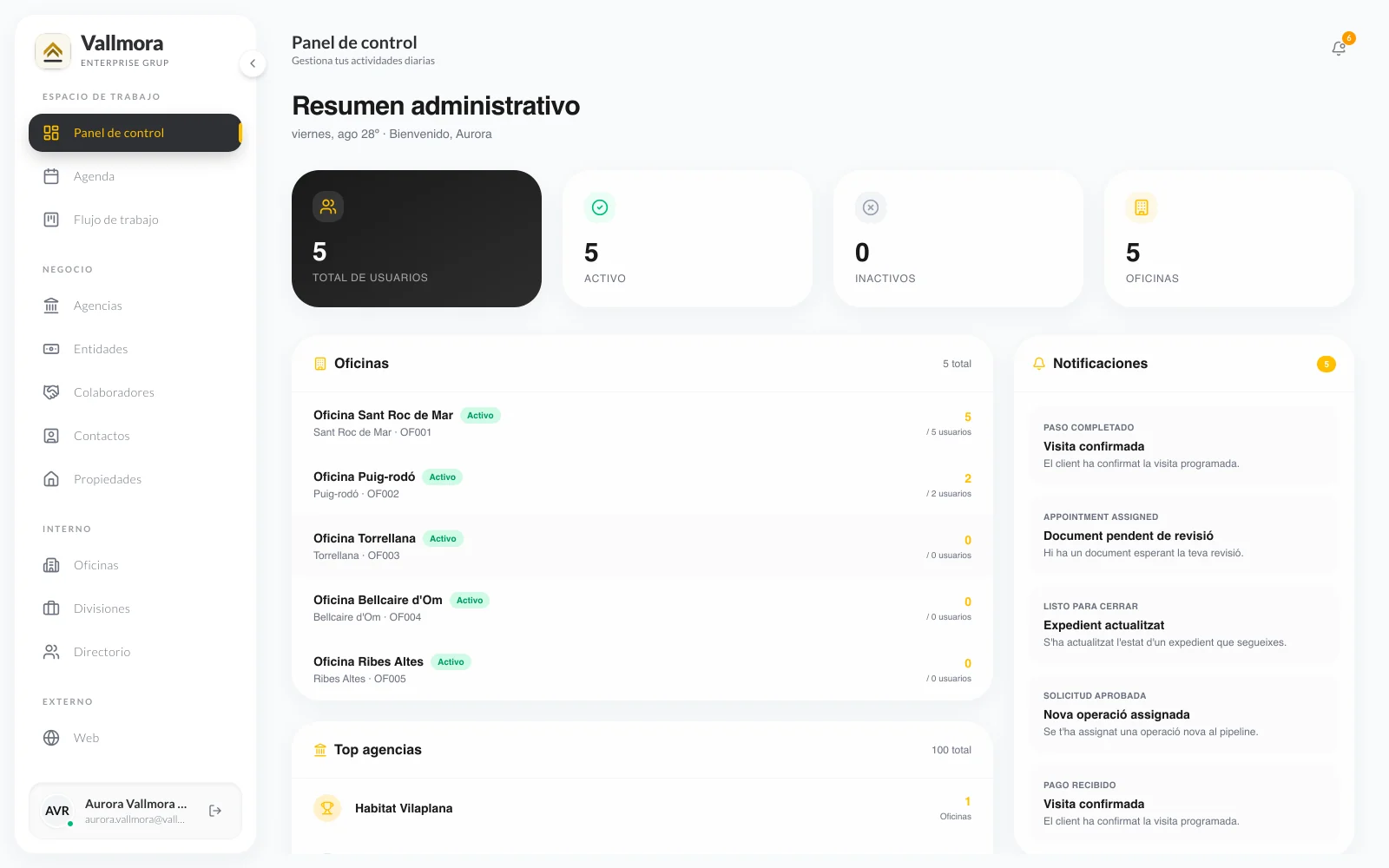Click the Inactivos x-circle icon
1389x868 pixels.
tap(871, 207)
